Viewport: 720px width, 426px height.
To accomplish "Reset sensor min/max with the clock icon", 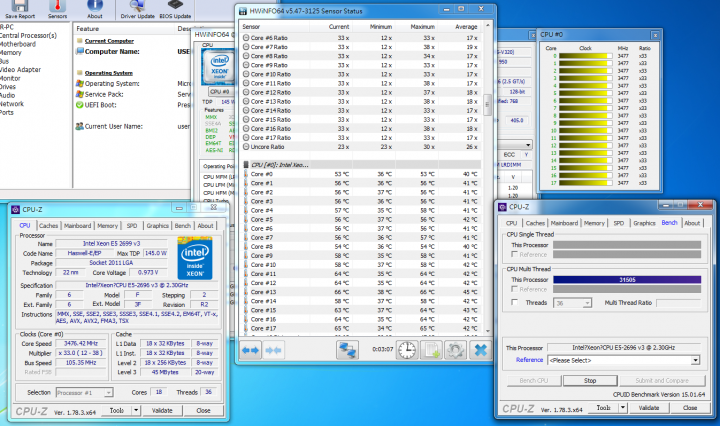I will [x=407, y=350].
